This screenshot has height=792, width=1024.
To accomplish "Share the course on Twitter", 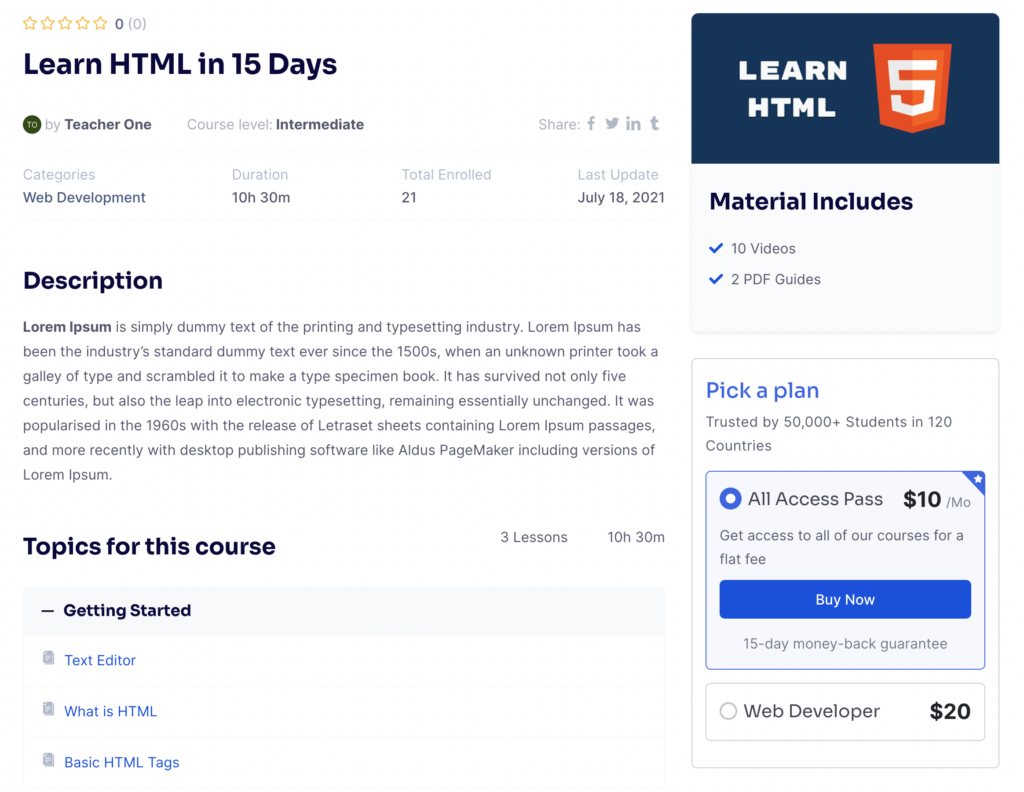I will point(611,124).
